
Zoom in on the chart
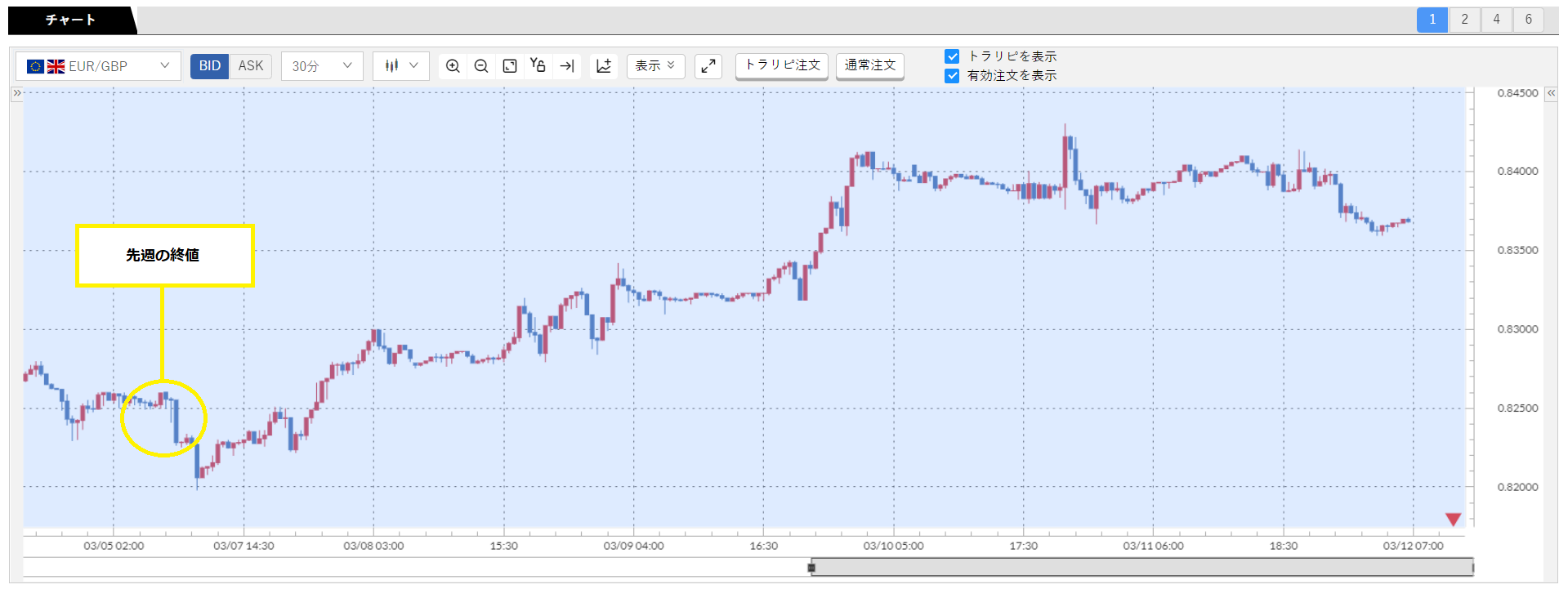coord(453,66)
